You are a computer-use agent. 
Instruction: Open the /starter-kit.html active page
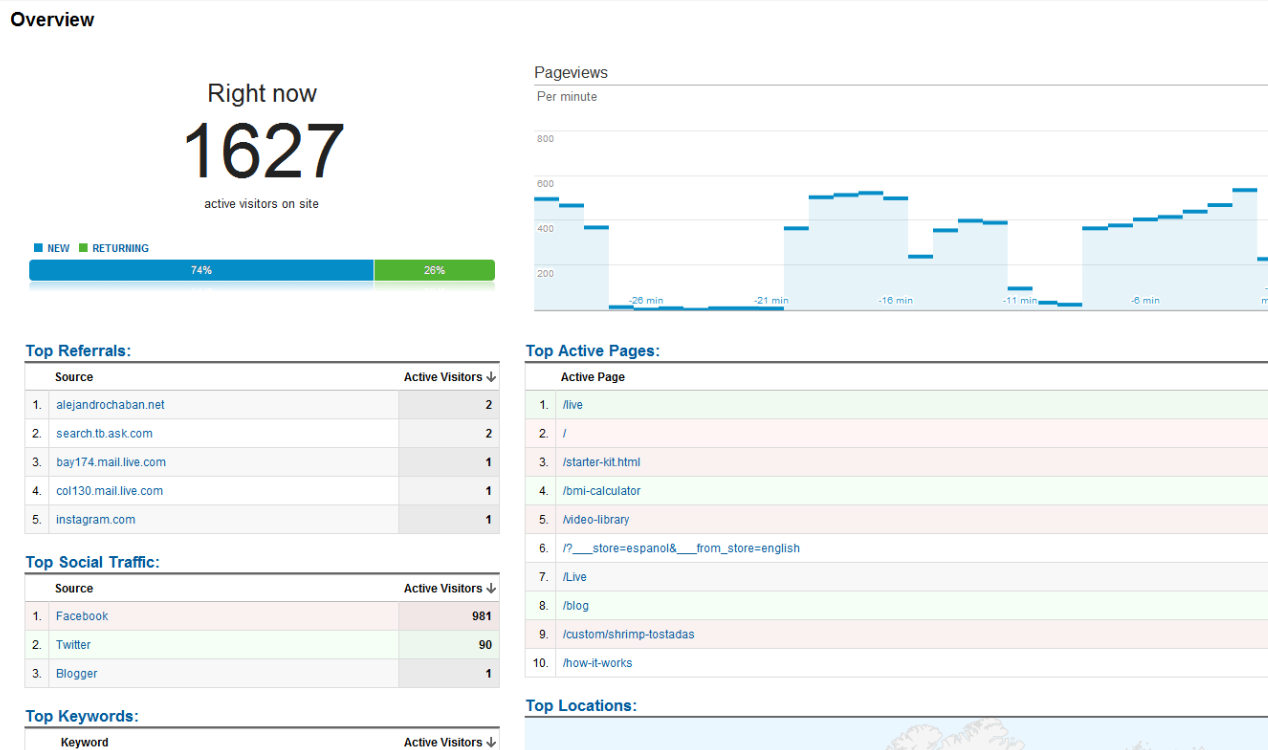coord(601,462)
